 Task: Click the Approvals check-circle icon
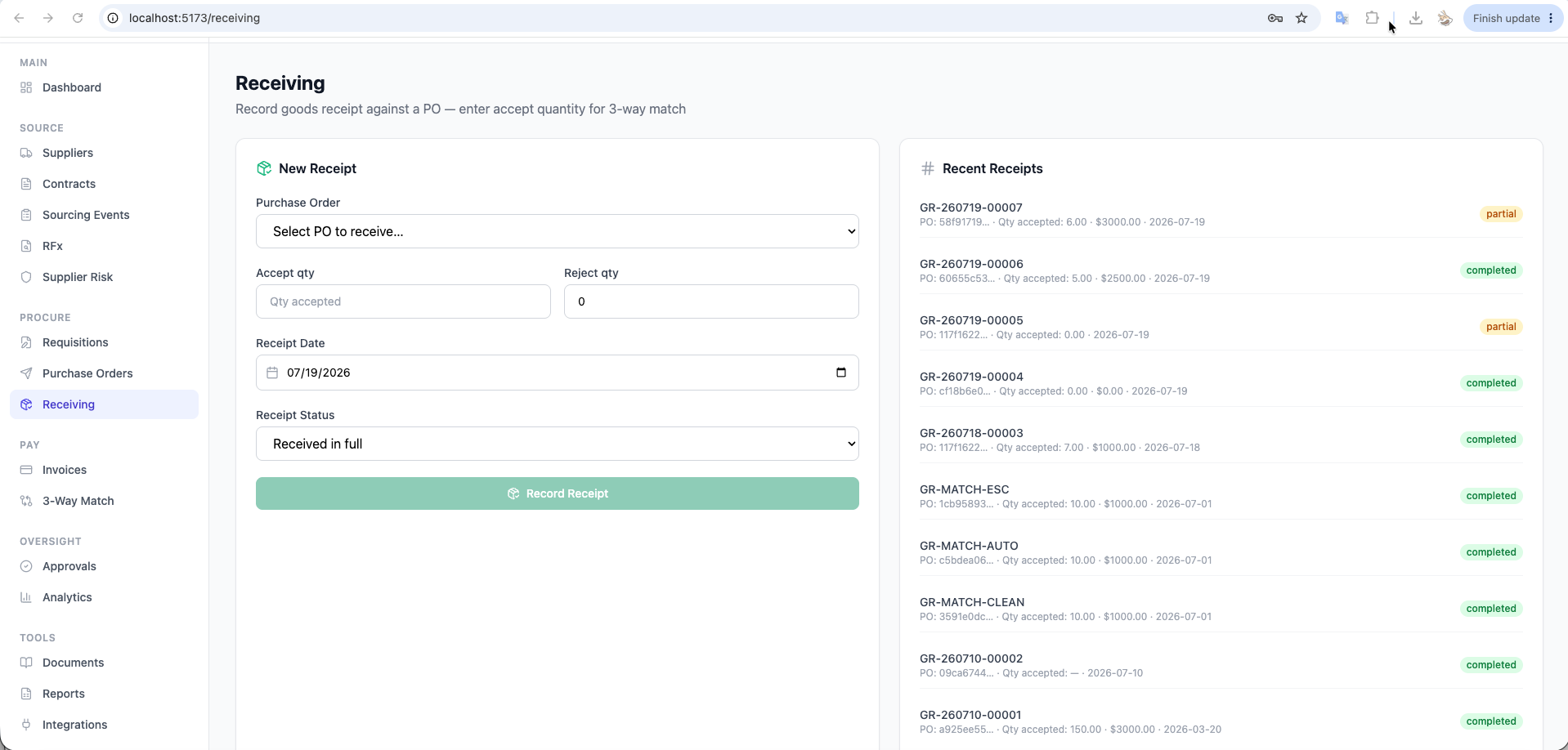tap(26, 566)
